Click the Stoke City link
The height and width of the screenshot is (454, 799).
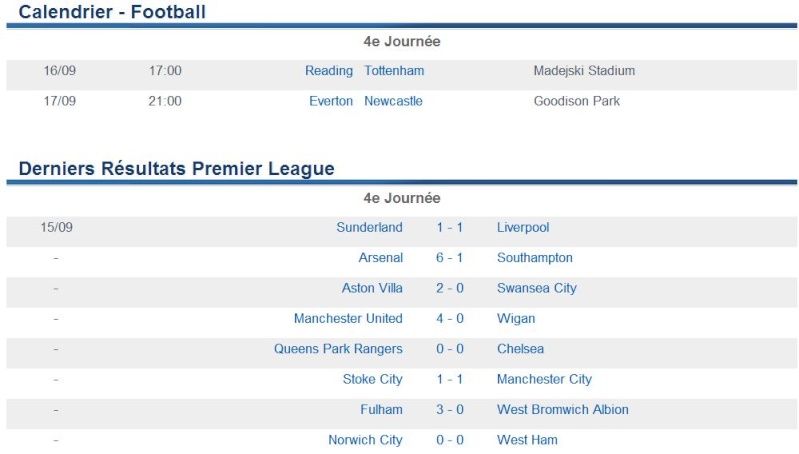click(x=372, y=380)
